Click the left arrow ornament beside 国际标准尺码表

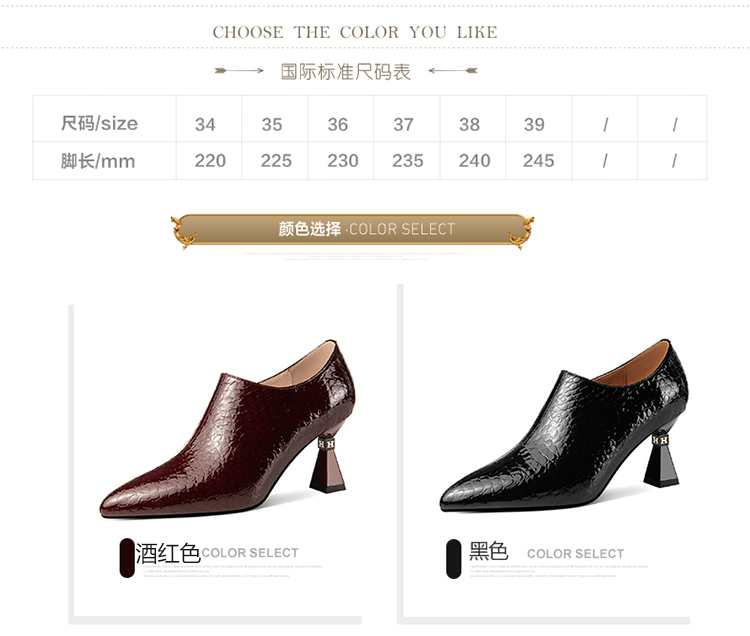(x=239, y=71)
